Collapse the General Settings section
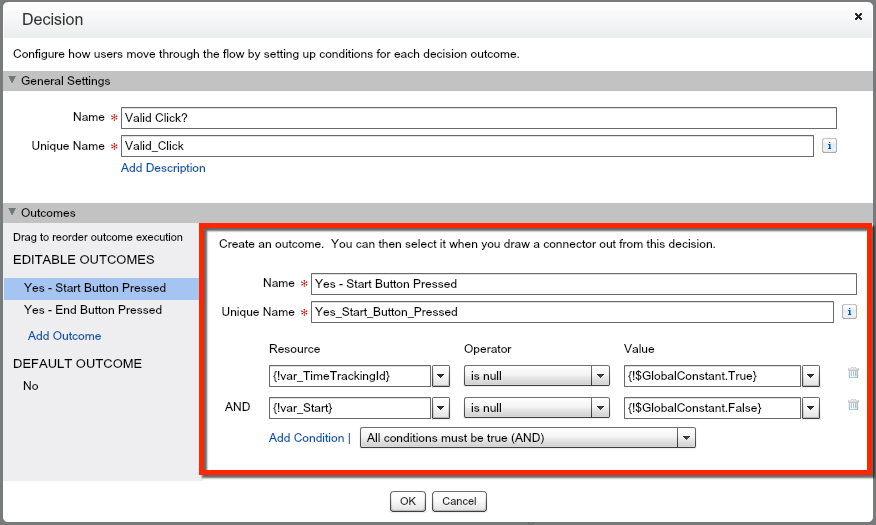Image resolution: width=876 pixels, height=525 pixels. (x=12, y=81)
